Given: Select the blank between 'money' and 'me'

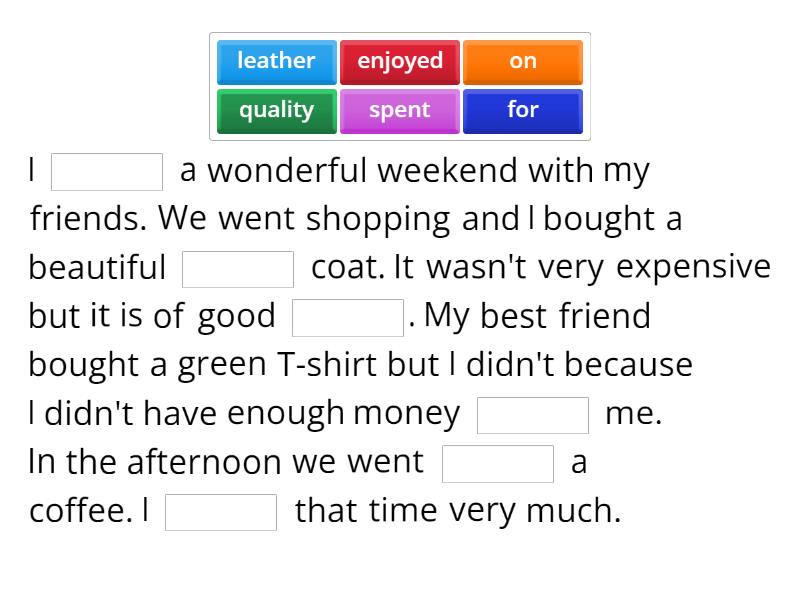Looking at the screenshot, I should pos(533,415).
